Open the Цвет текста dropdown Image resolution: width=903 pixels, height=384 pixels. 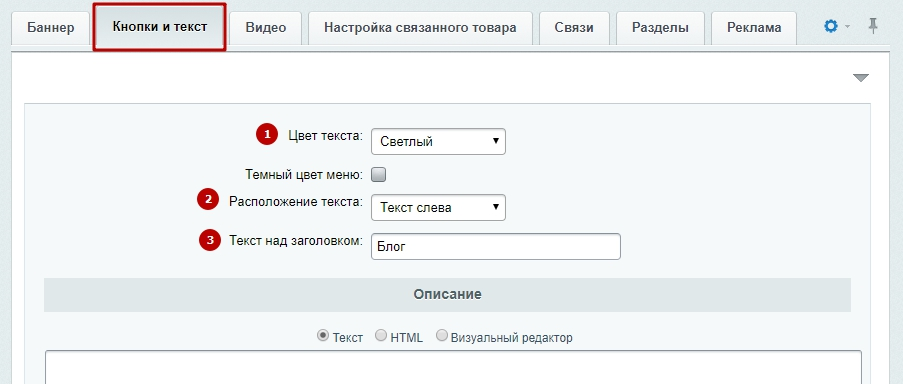pyautogui.click(x=438, y=142)
